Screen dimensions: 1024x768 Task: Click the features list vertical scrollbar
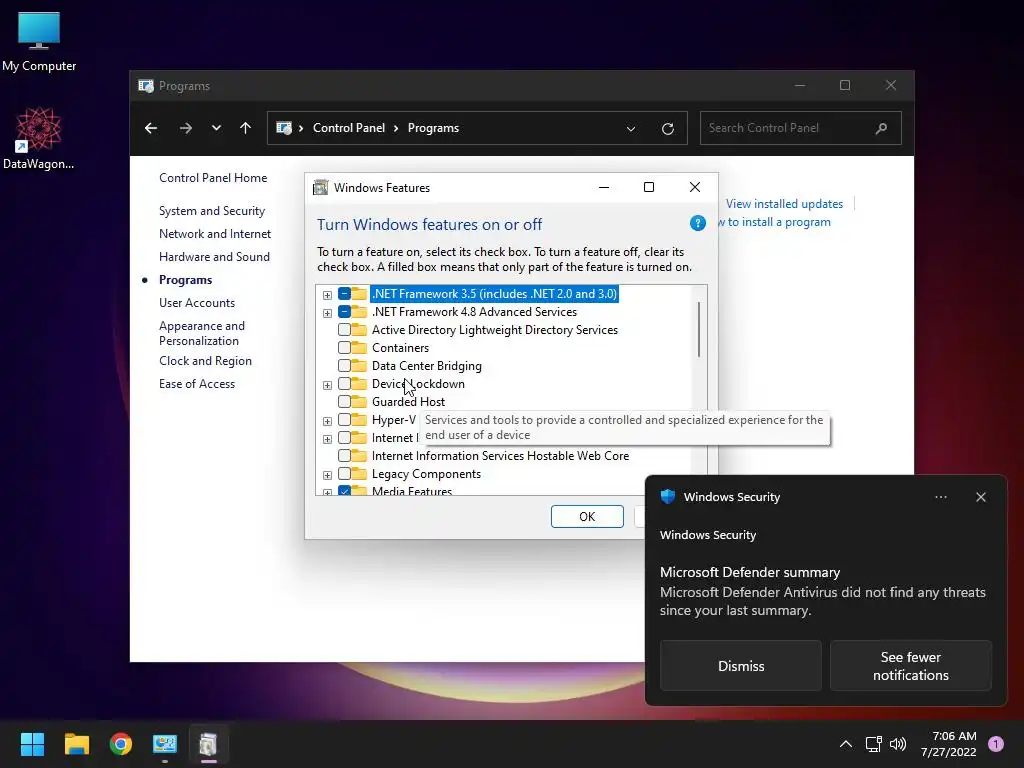click(x=699, y=330)
